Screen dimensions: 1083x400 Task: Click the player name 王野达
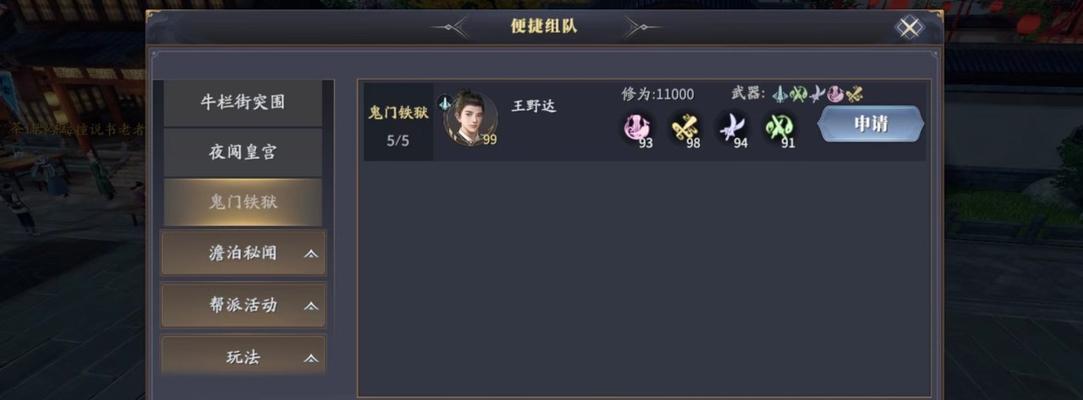[x=533, y=106]
